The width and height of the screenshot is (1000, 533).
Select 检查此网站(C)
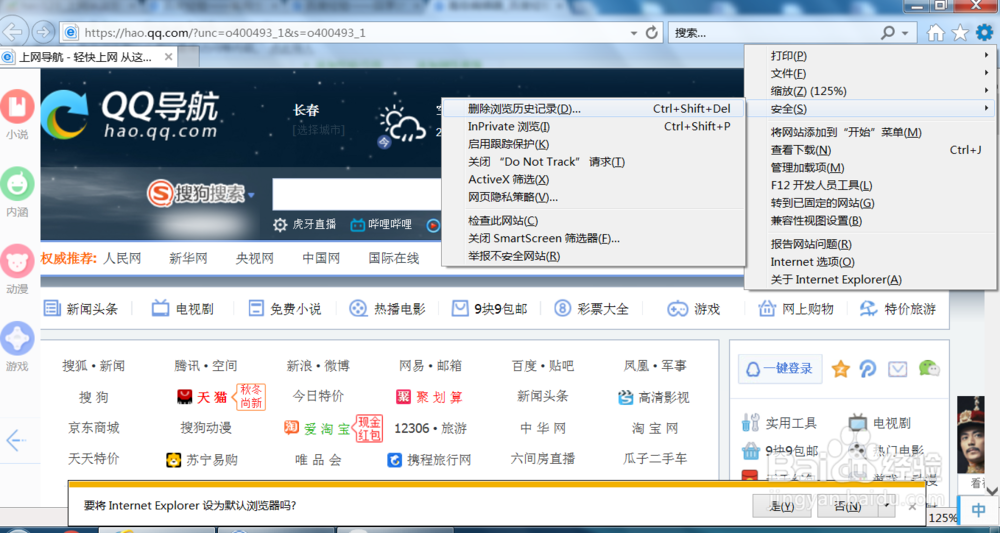594,221
